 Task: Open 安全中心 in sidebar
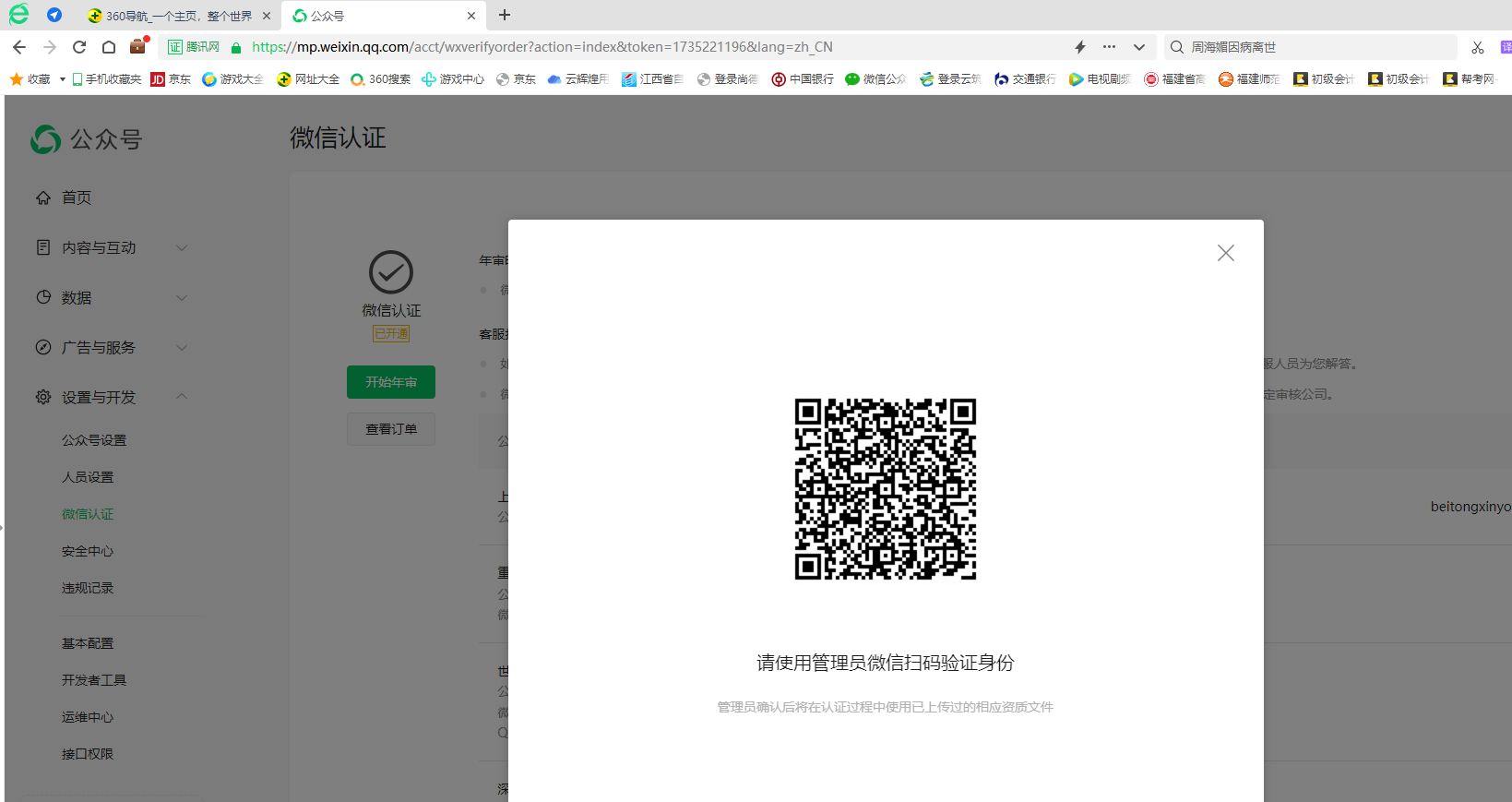(x=88, y=551)
